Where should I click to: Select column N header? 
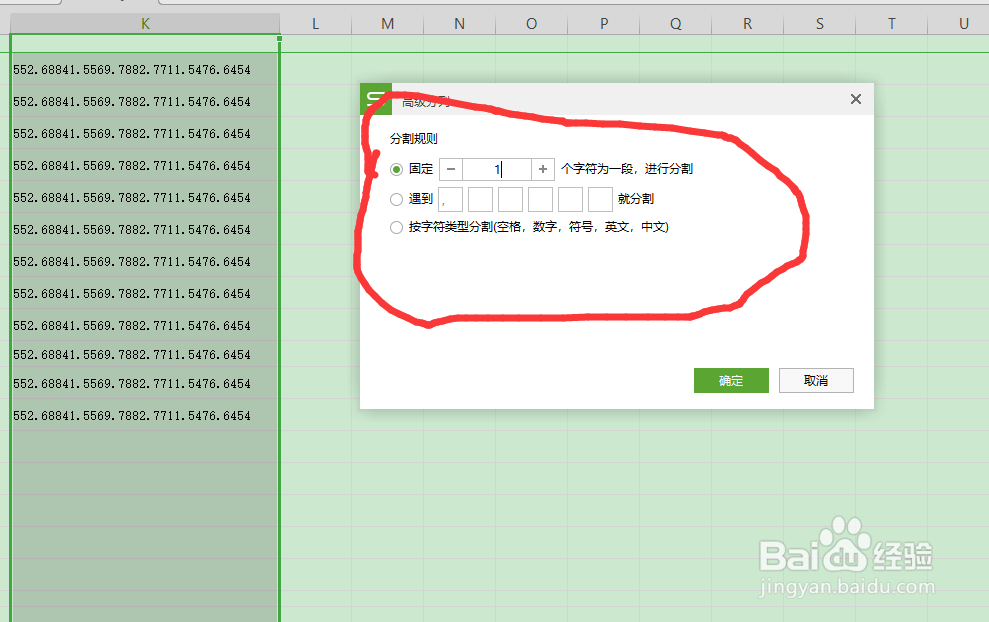[459, 24]
